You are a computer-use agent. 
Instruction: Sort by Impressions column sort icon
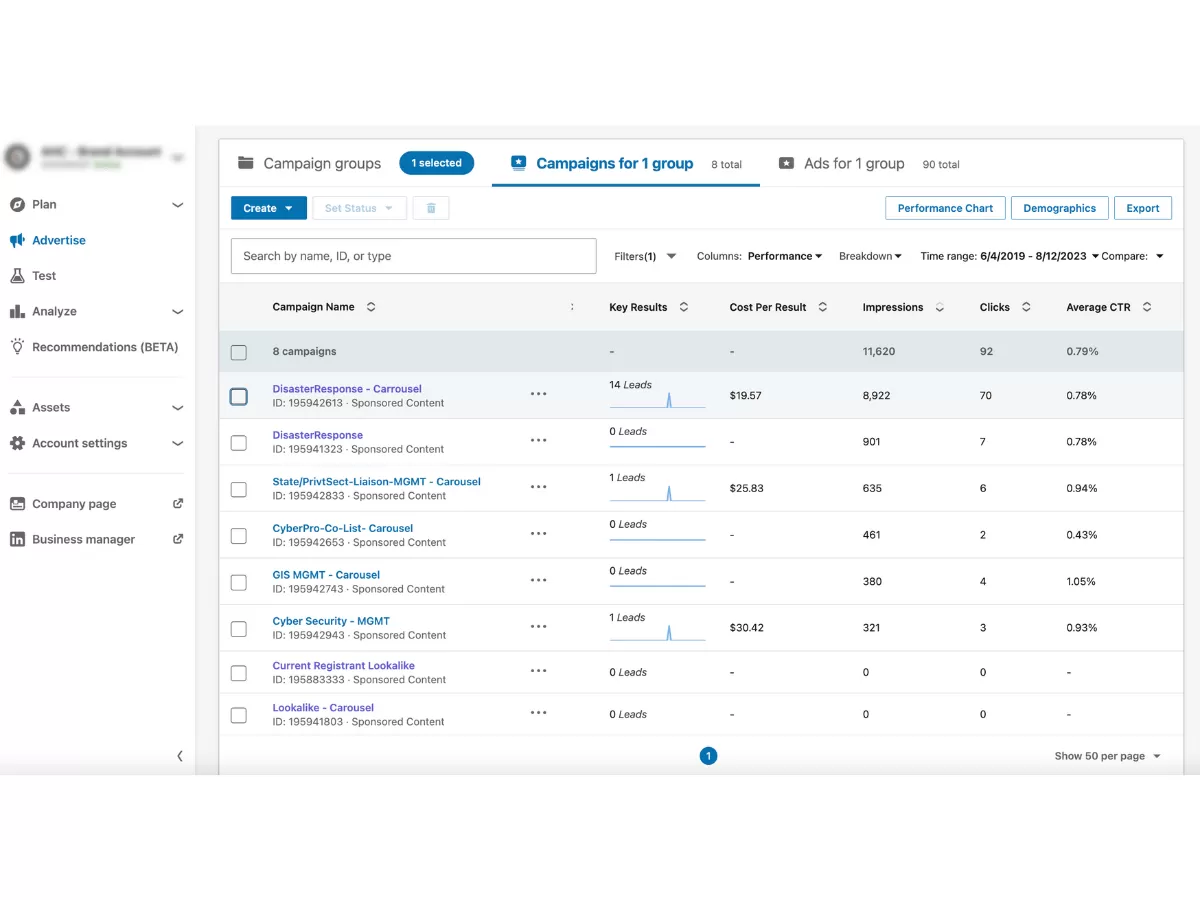tap(939, 307)
